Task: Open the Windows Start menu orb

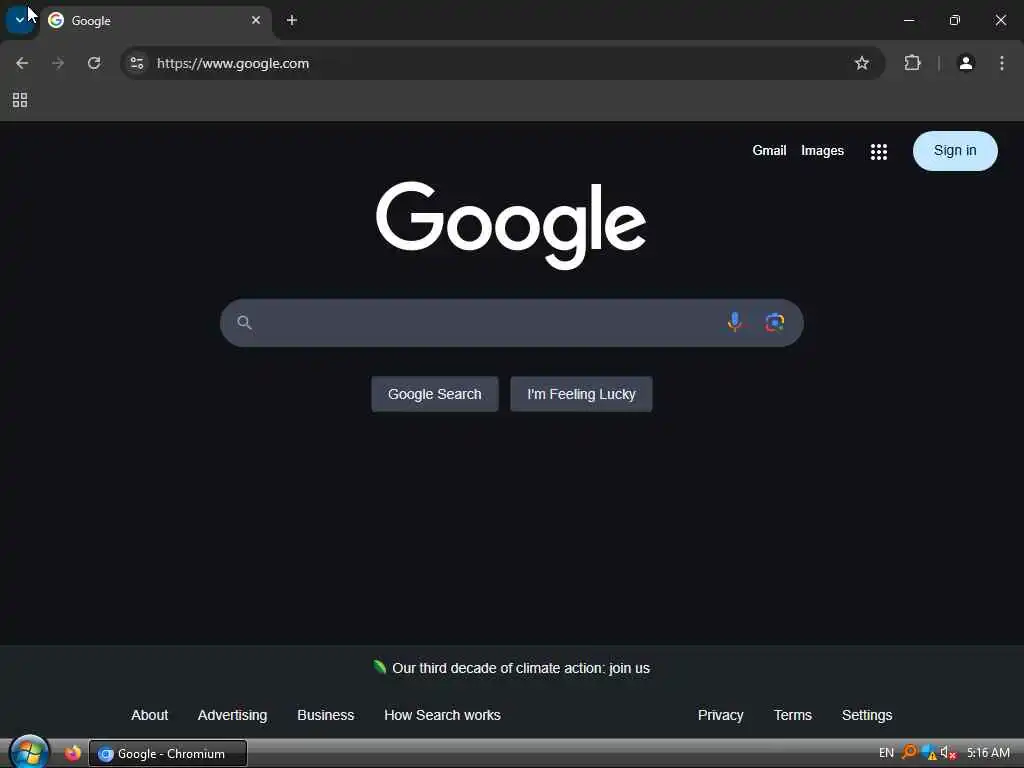Action: (x=29, y=752)
